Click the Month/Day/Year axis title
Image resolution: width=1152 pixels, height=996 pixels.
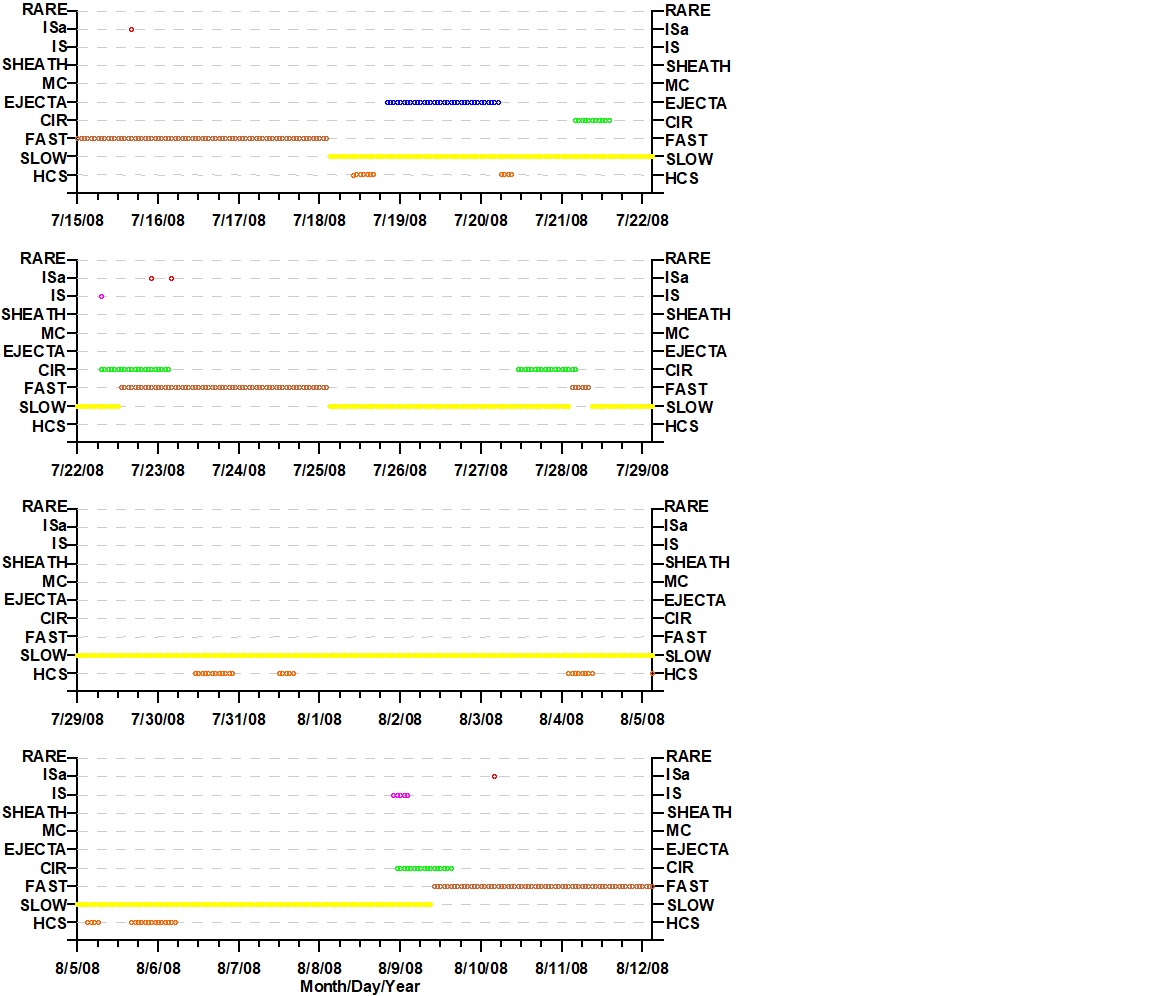[x=359, y=986]
